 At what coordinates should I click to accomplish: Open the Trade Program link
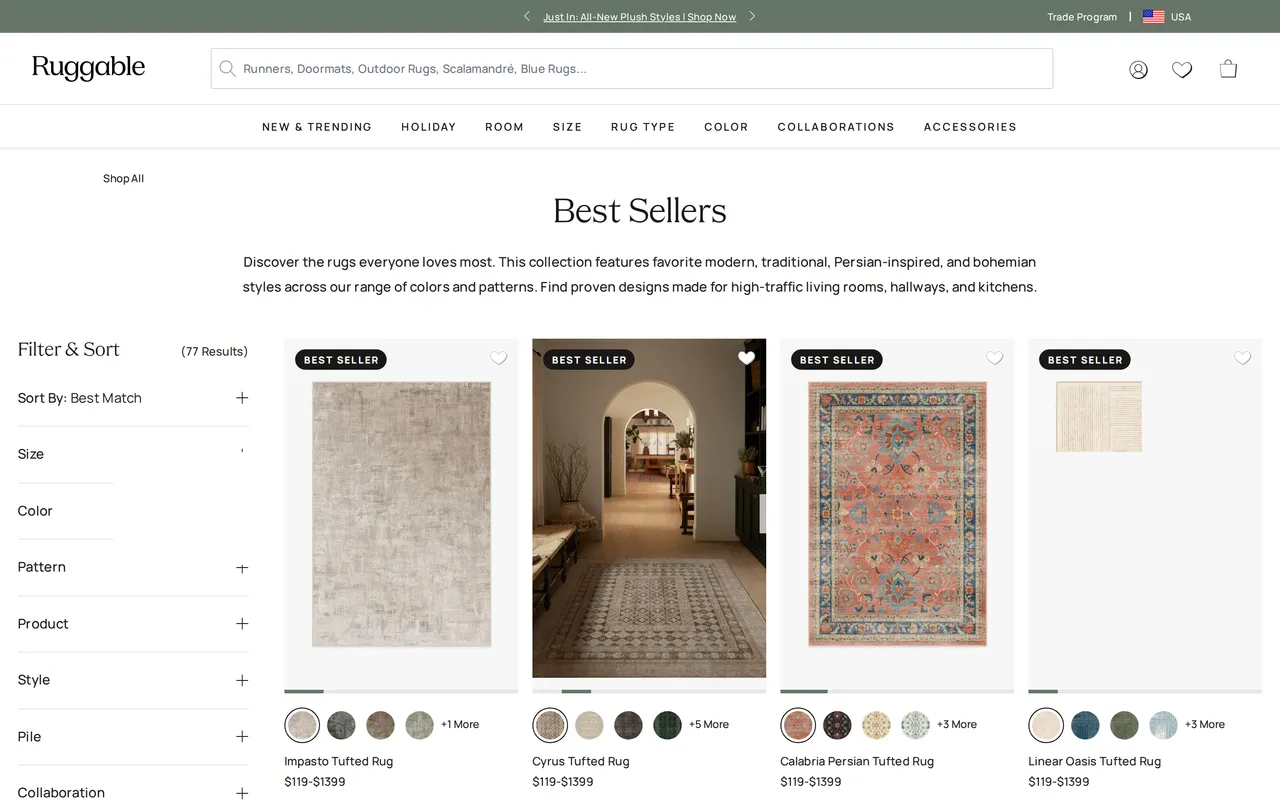click(1082, 17)
